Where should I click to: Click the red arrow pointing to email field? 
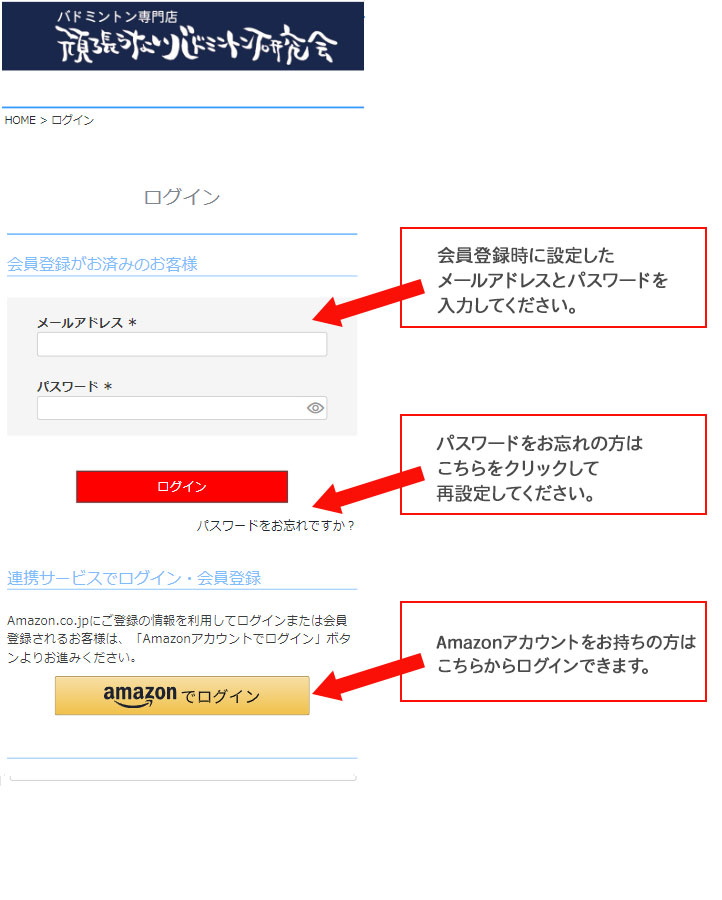coord(368,303)
